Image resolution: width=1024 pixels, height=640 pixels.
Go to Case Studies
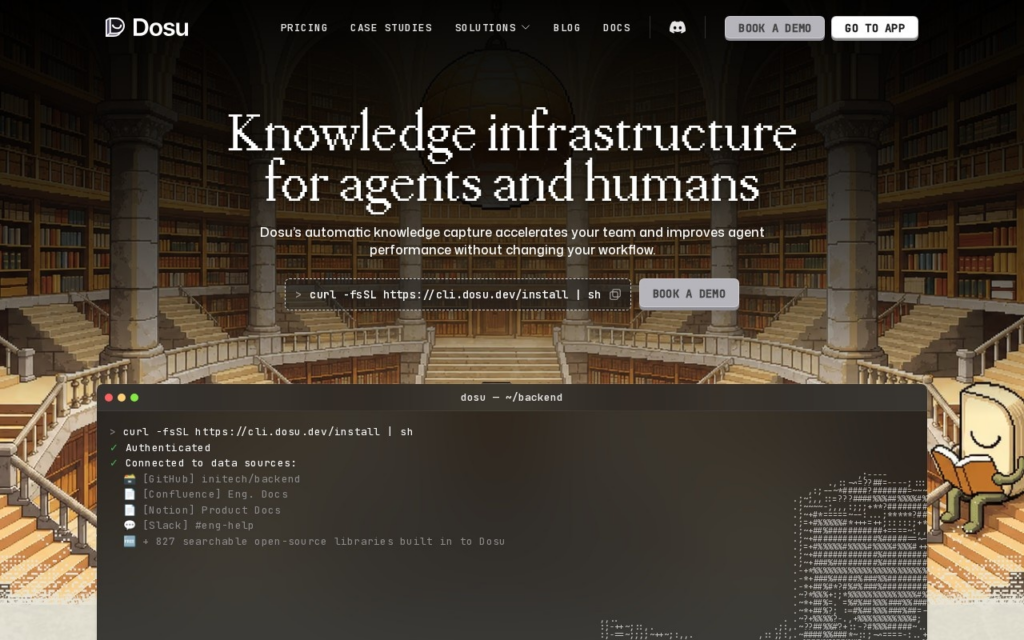[x=391, y=27]
